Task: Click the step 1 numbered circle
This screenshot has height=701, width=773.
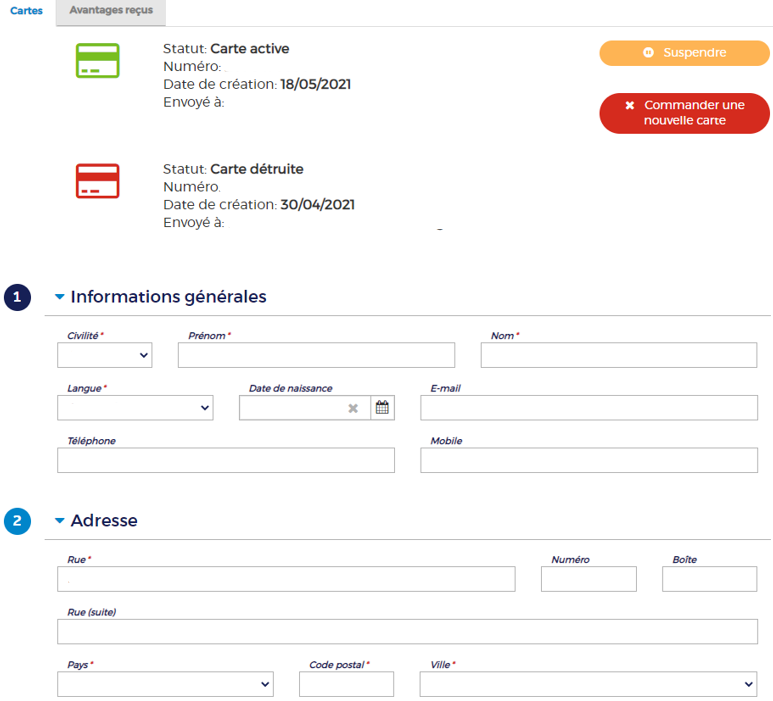Action: [x=18, y=297]
